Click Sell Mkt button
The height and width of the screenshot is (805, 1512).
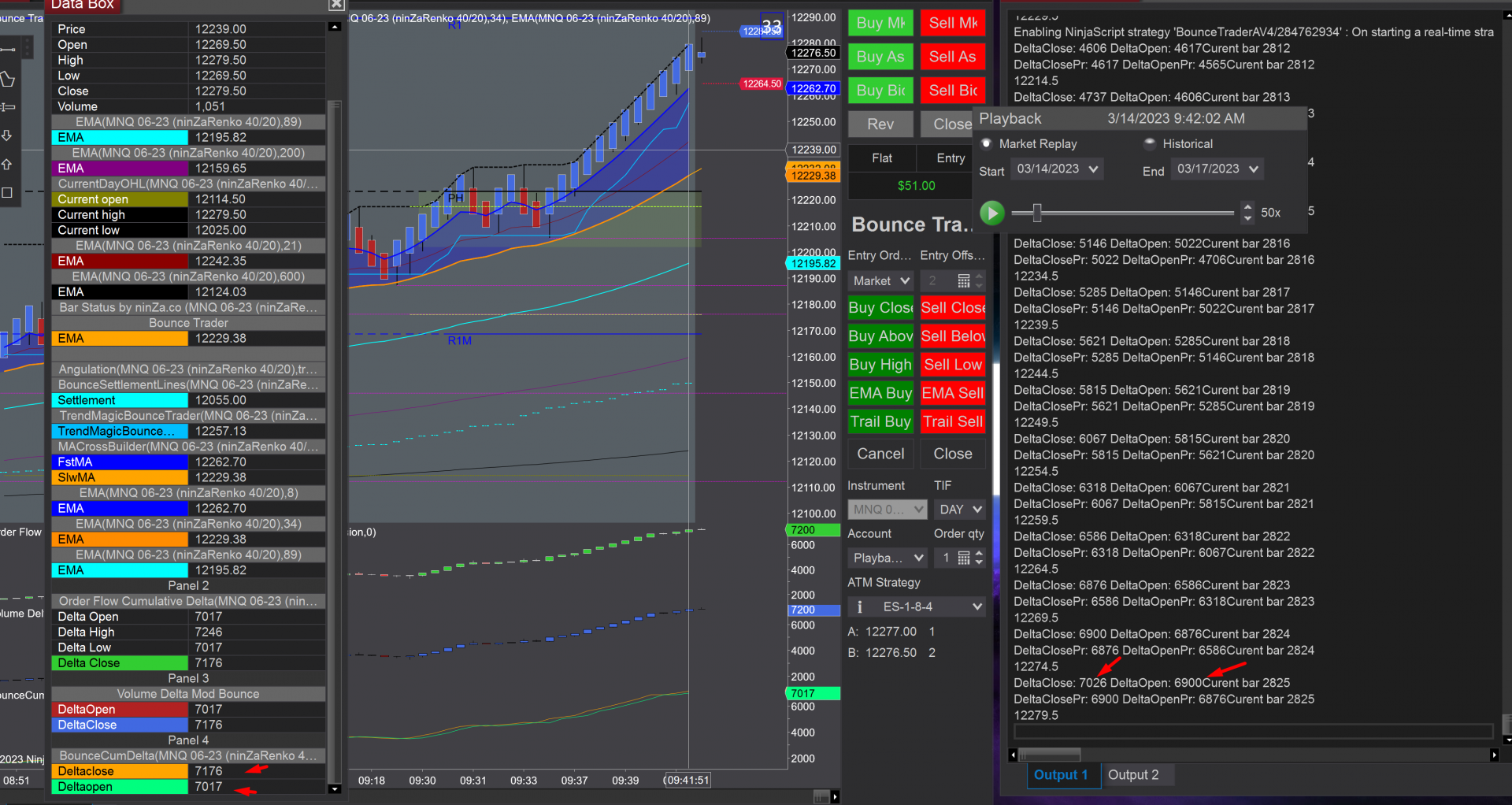pos(953,23)
